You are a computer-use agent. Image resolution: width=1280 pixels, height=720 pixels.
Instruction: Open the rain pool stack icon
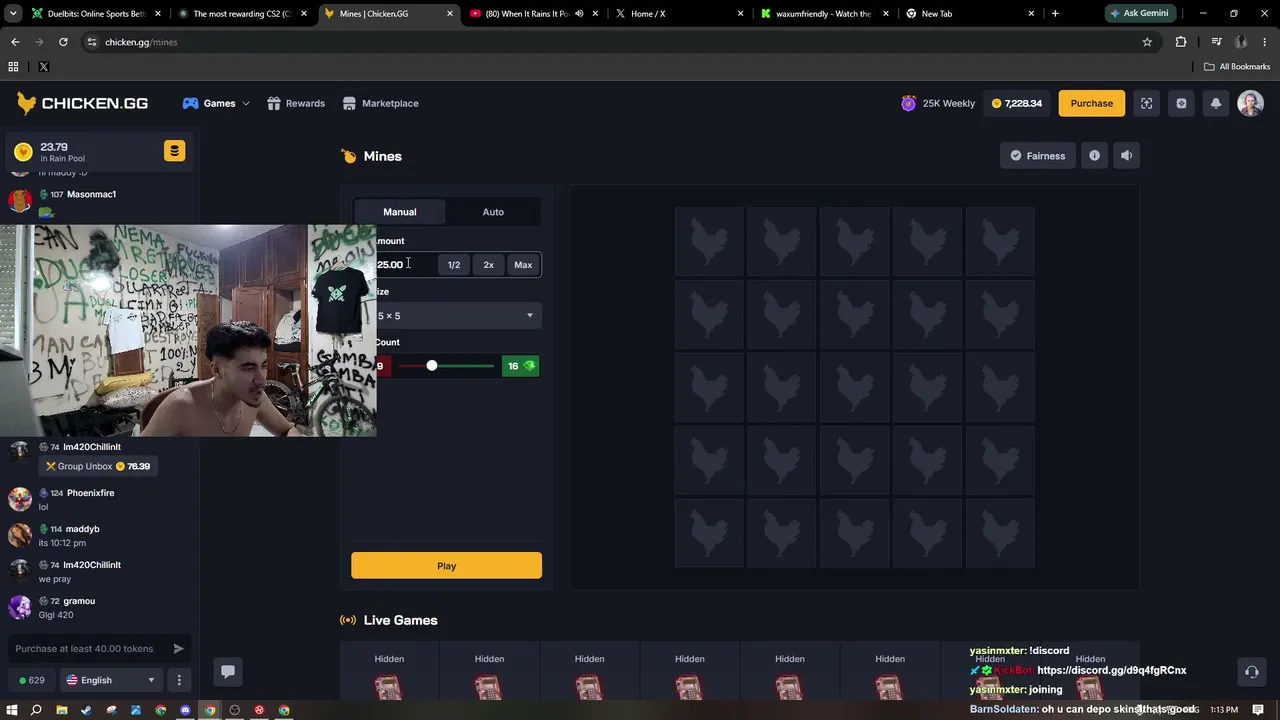(x=174, y=151)
